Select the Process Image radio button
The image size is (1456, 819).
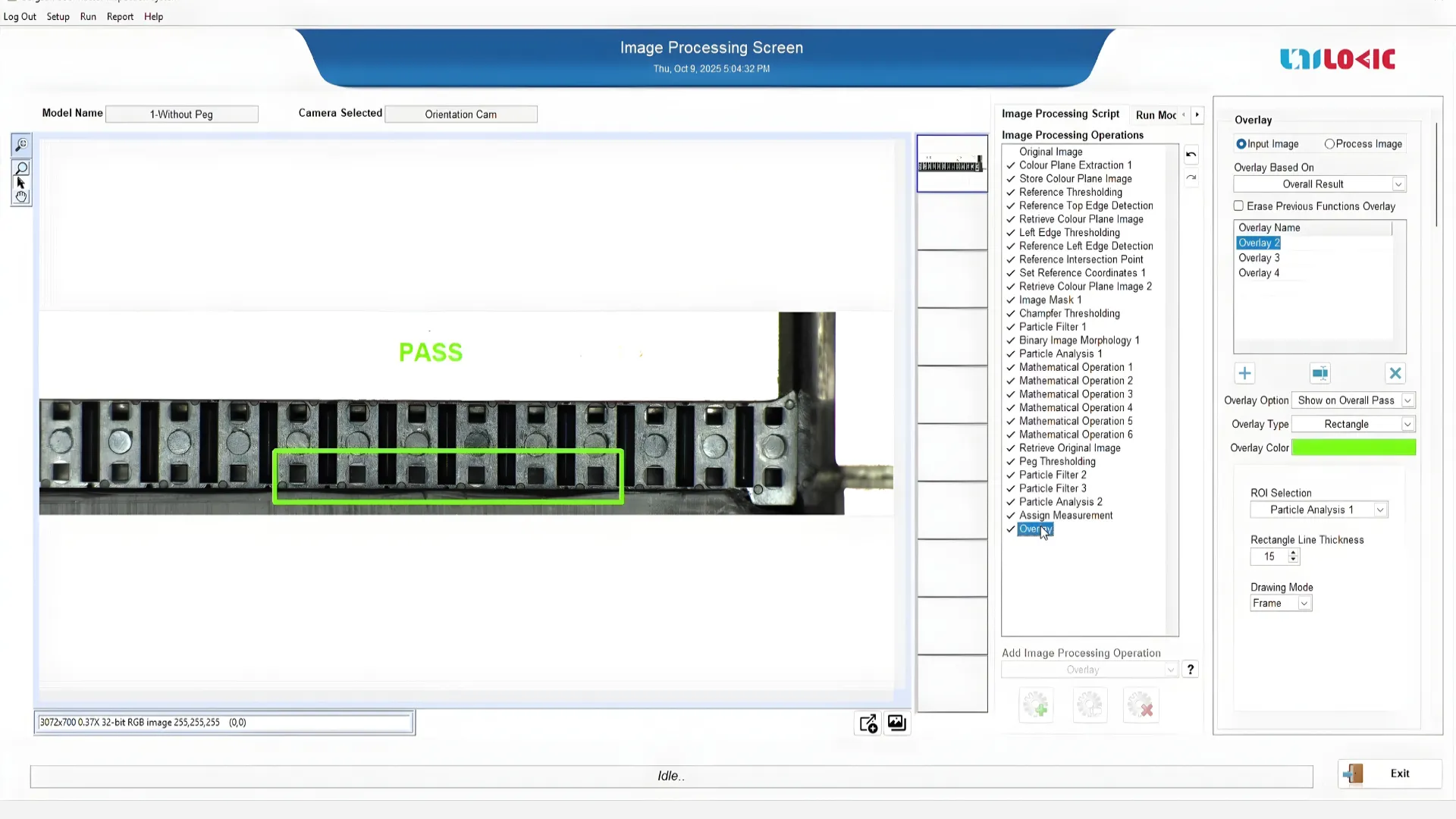click(x=1329, y=144)
